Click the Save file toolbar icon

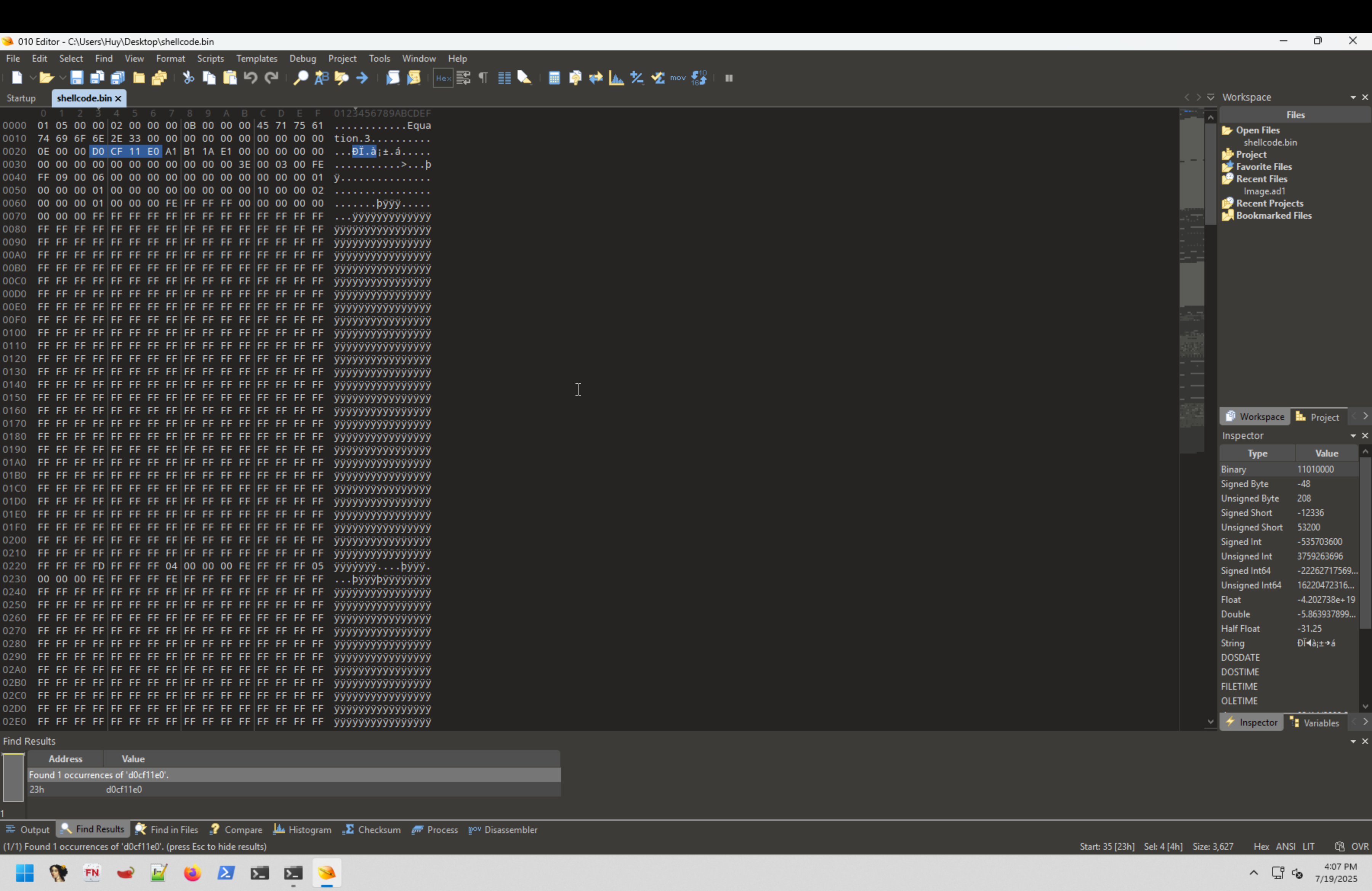(x=77, y=78)
